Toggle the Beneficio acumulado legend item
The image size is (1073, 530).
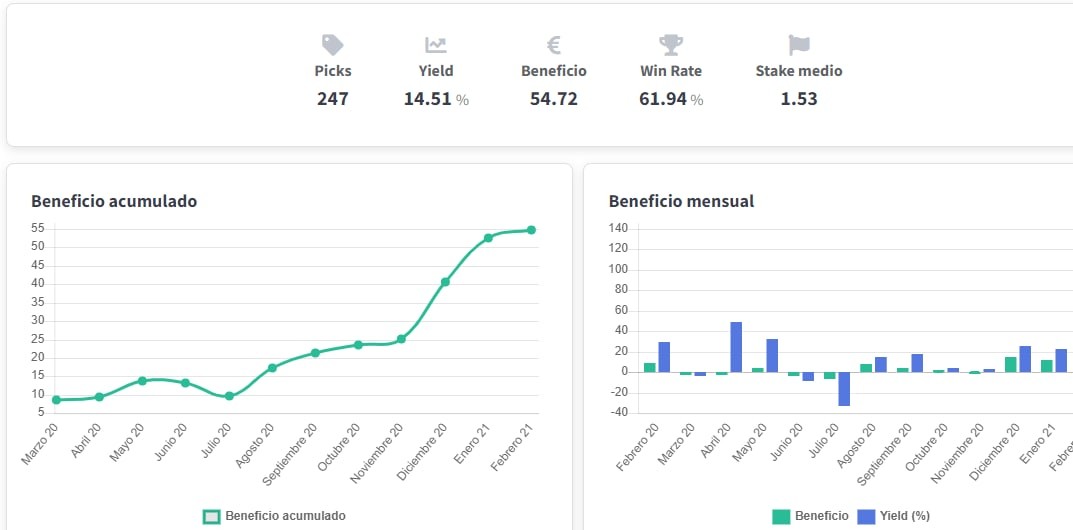click(274, 516)
